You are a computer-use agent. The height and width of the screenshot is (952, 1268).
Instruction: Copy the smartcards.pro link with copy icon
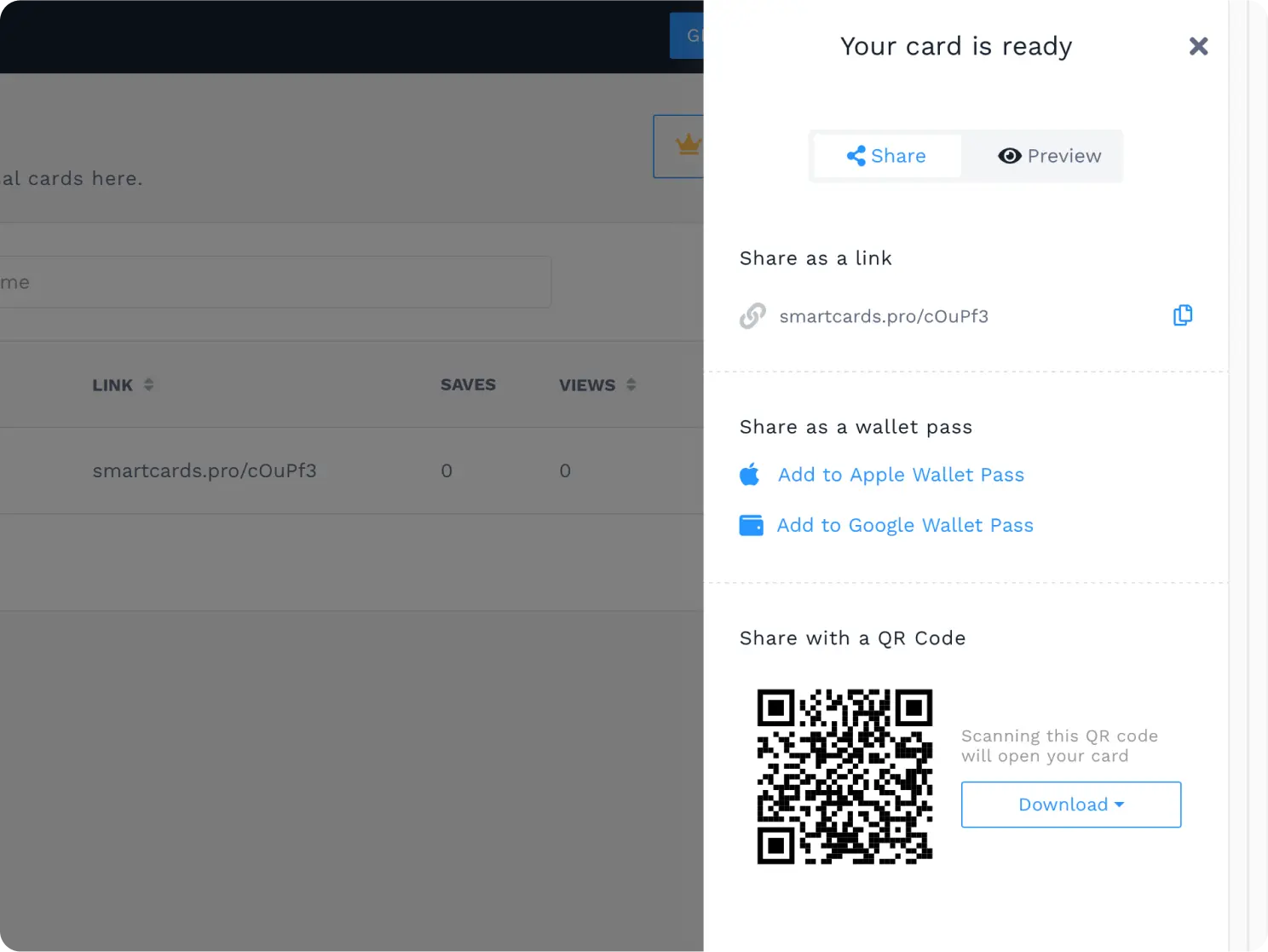click(x=1183, y=315)
